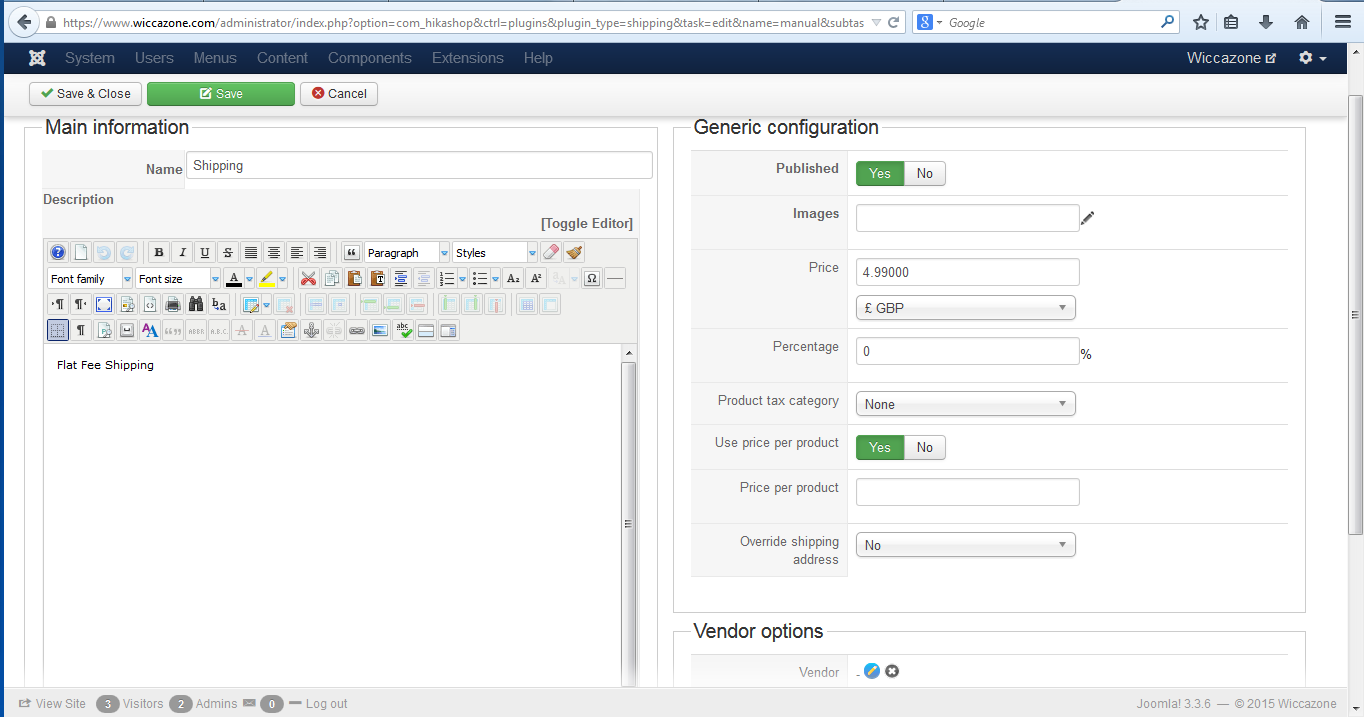Set Use price per product to No
Image resolution: width=1364 pixels, height=717 pixels.
925,447
